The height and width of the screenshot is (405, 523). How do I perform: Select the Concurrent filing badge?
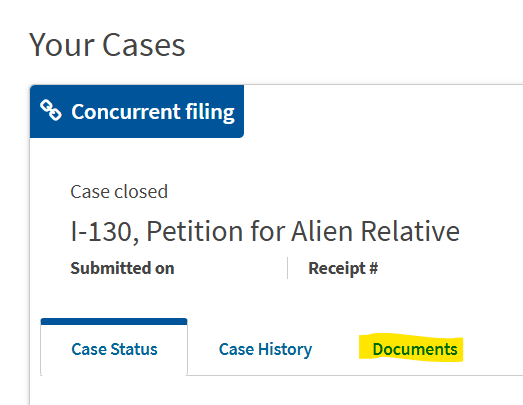[137, 111]
